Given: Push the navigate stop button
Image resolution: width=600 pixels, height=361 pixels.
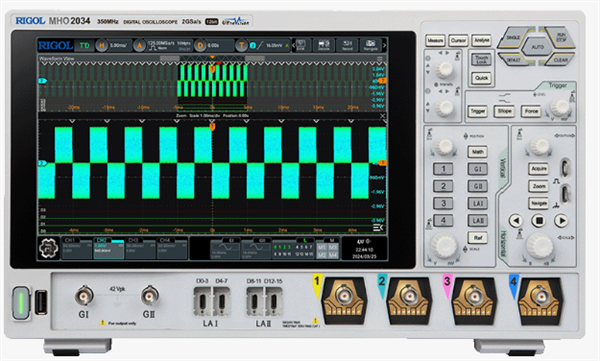Looking at the screenshot, I should (539, 221).
